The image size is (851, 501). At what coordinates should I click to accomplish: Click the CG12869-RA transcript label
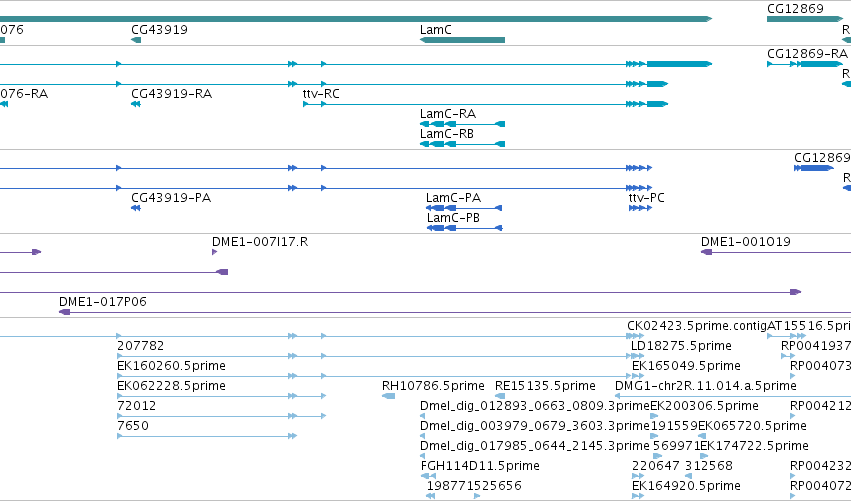point(807,54)
